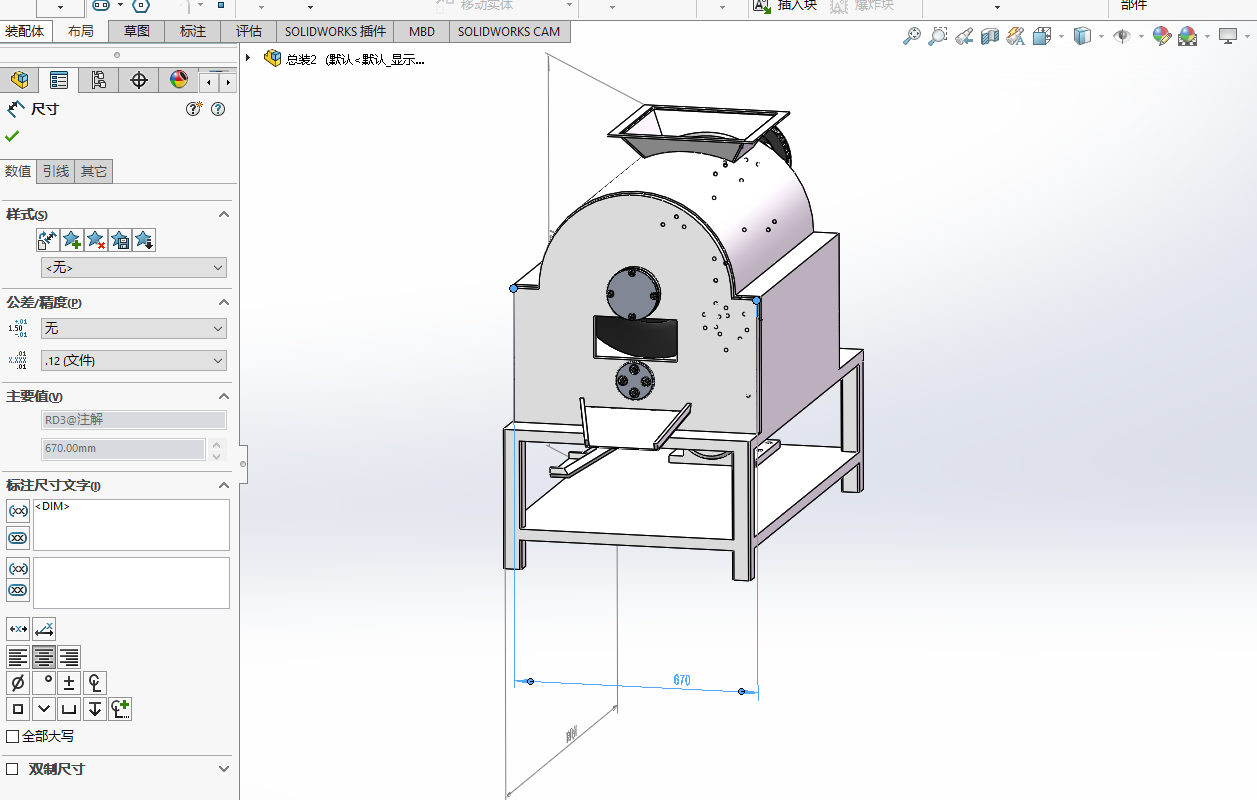Click Edit Appearance color ball icon
Viewport: 1257px width, 800px height.
[1161, 36]
